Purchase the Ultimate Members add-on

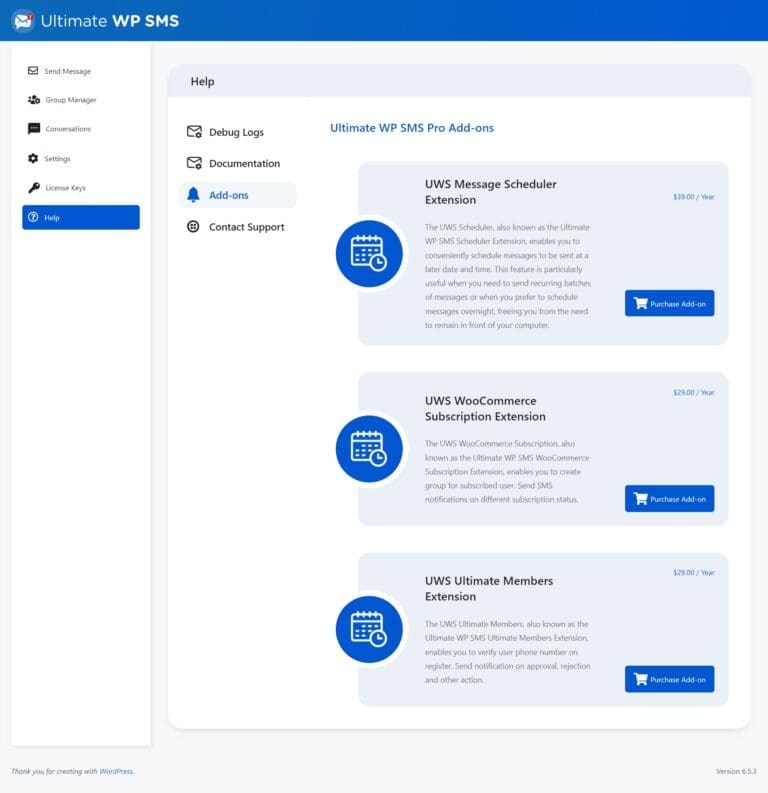pyautogui.click(x=669, y=679)
